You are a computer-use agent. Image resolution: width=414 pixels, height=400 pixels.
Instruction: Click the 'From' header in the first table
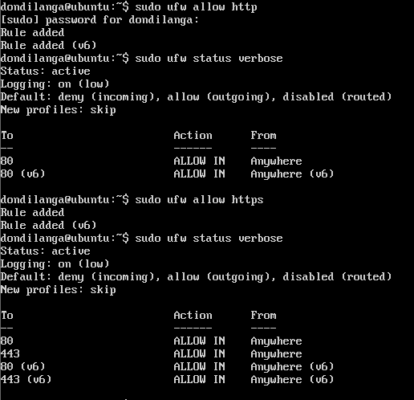[263, 135]
